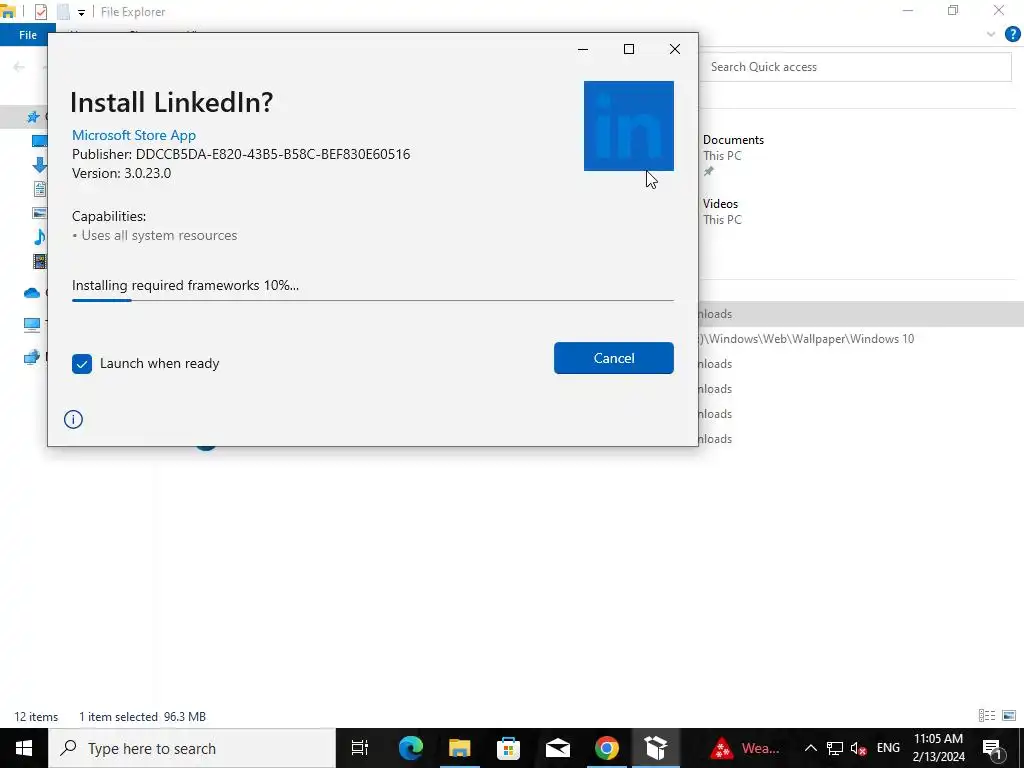The image size is (1024, 768).
Task: Select the Videos film icon in sidebar
Action: tap(39, 261)
